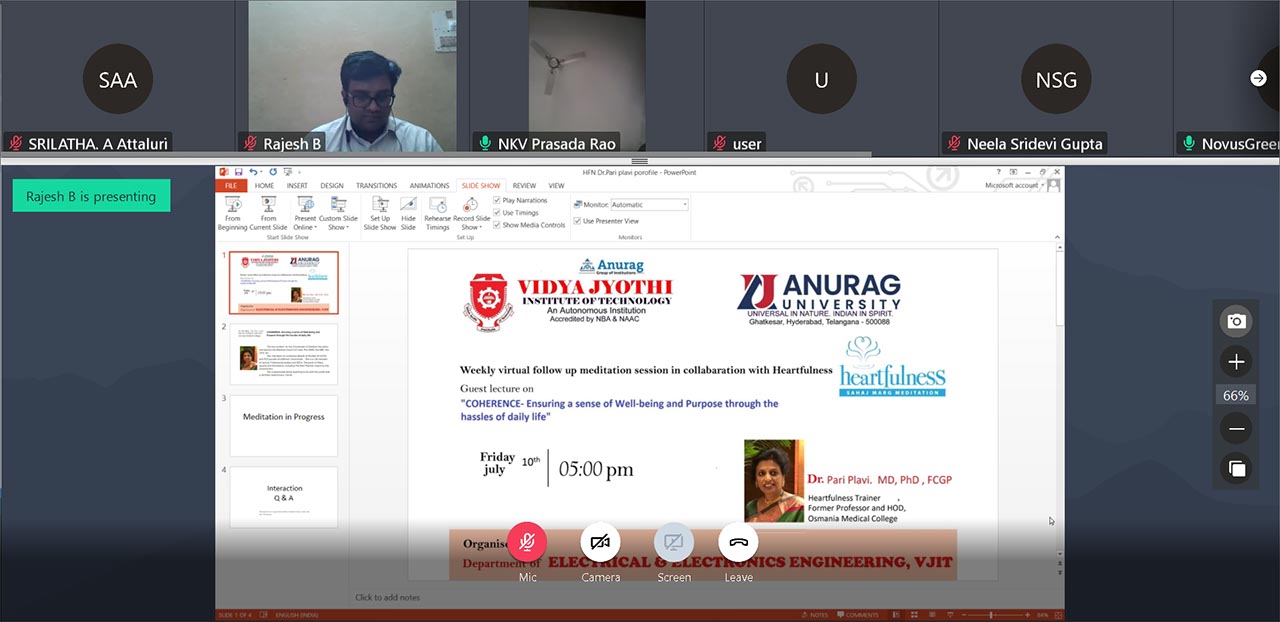
Task: Turn on the Camera button
Action: coord(600,542)
